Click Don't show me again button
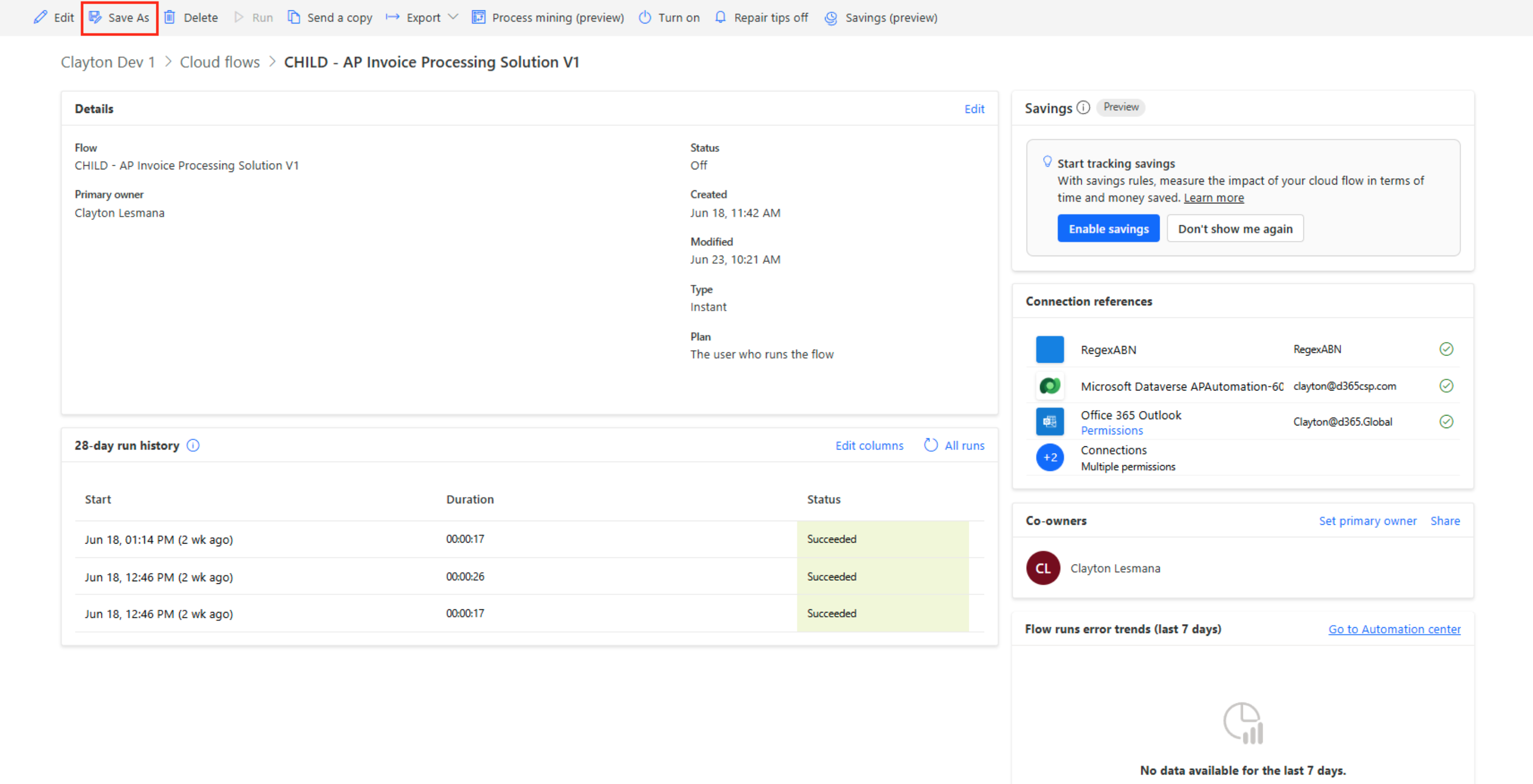1533x784 pixels. 1235,228
